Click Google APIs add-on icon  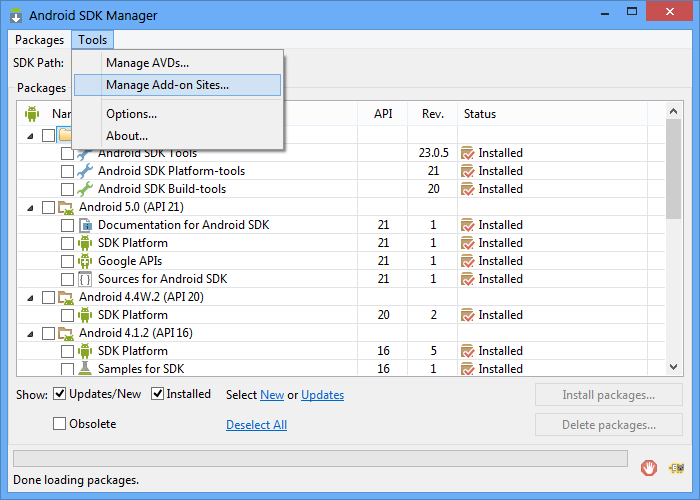tap(85, 261)
